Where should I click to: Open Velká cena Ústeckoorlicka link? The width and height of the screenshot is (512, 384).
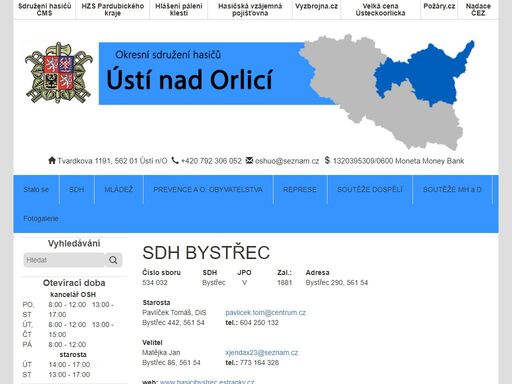point(380,9)
